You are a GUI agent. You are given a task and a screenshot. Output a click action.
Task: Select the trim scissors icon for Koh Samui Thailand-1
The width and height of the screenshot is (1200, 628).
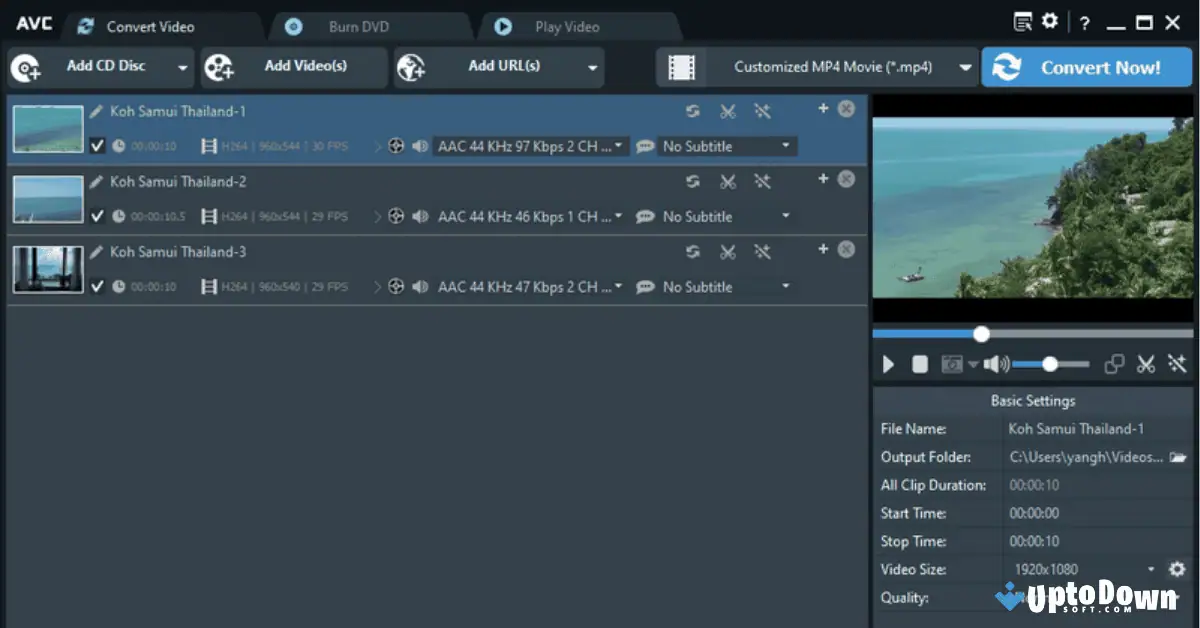pyautogui.click(x=728, y=111)
